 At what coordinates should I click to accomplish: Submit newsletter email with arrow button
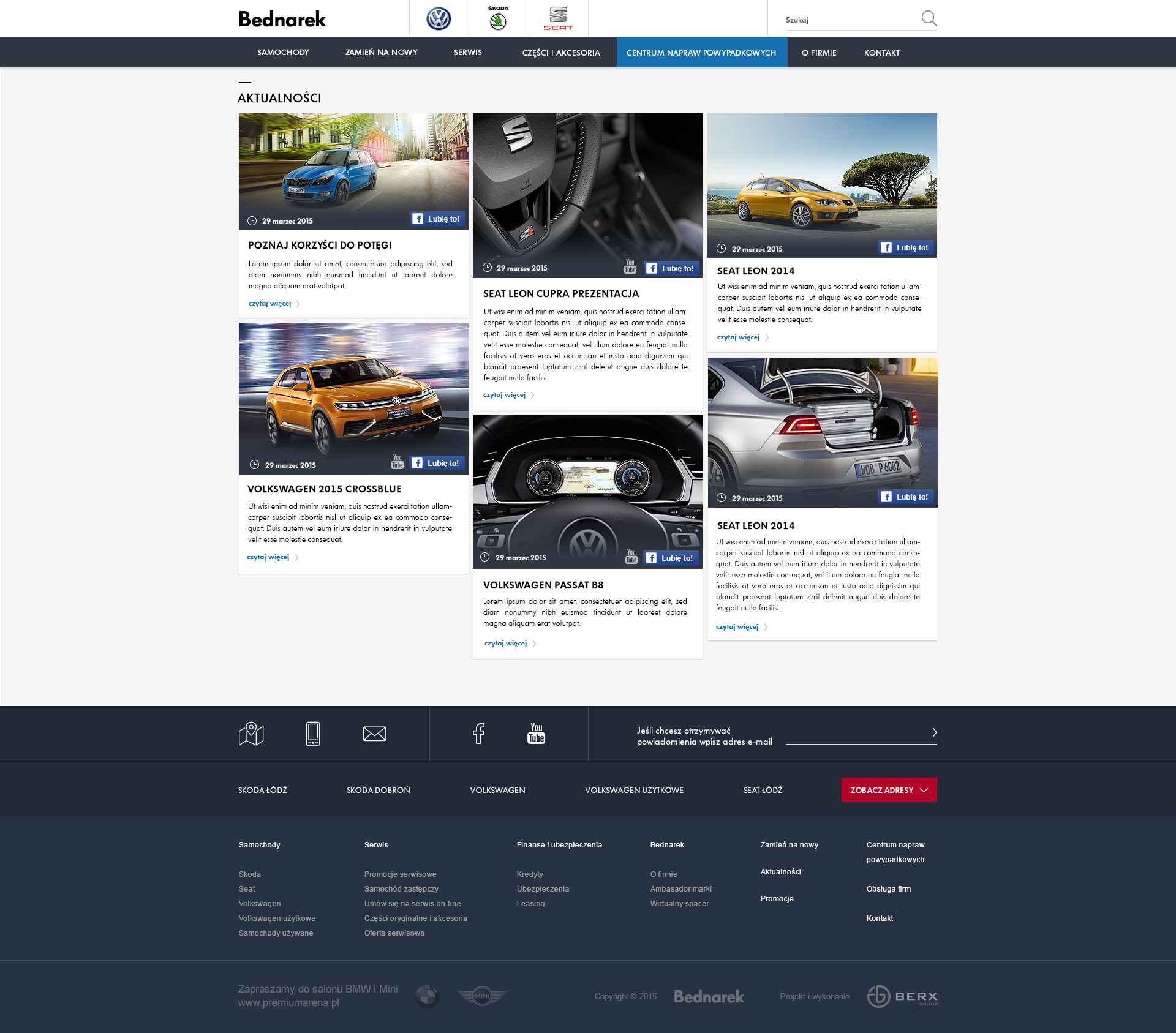(934, 732)
